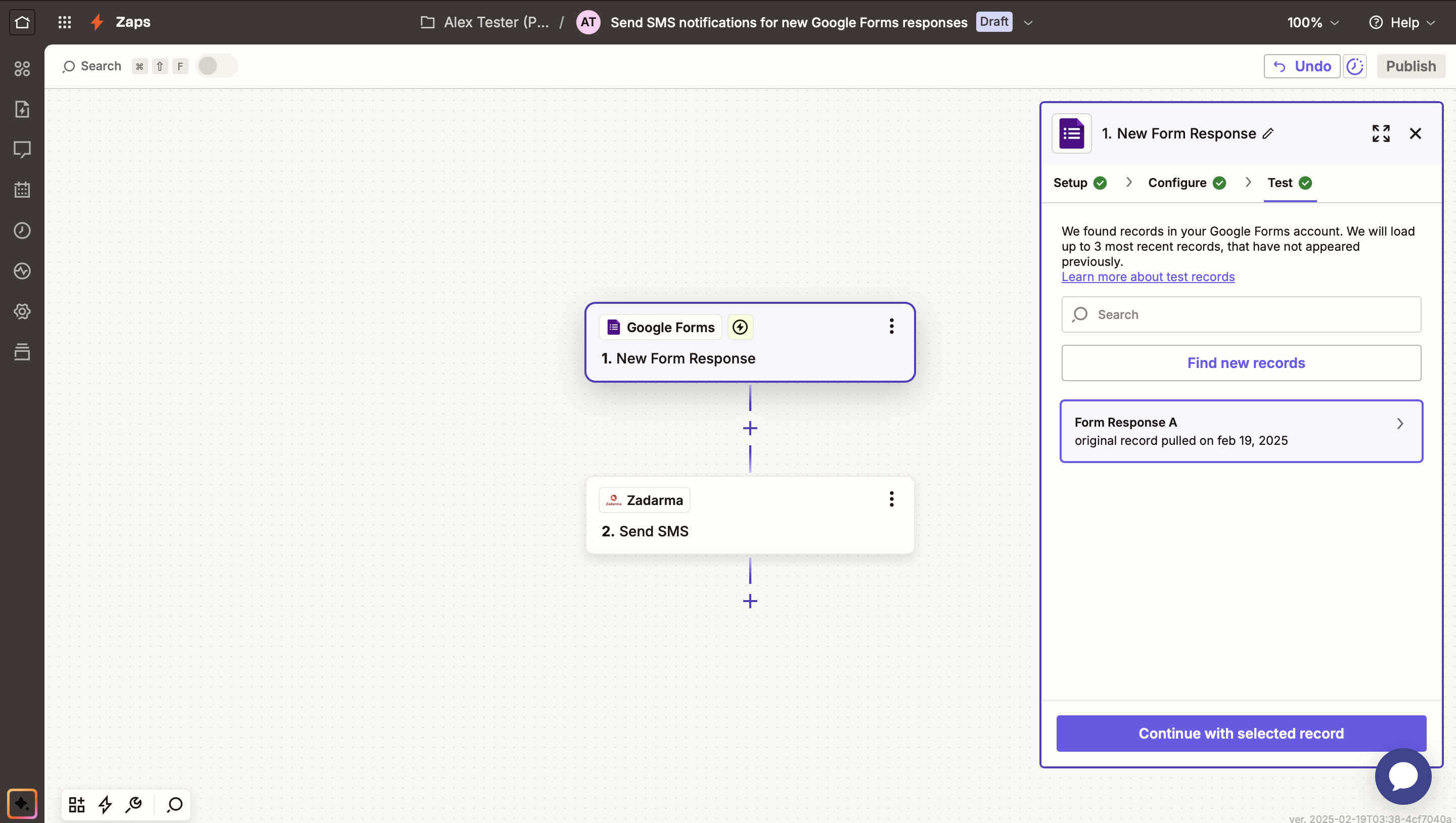Open the 100% zoom level dropdown
The image size is (1456, 823).
tap(1312, 23)
